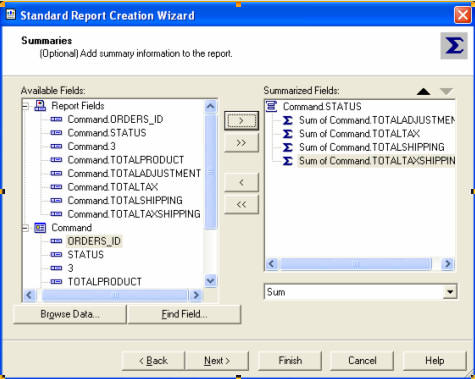Click the Sigma summaries icon in header

click(x=454, y=46)
